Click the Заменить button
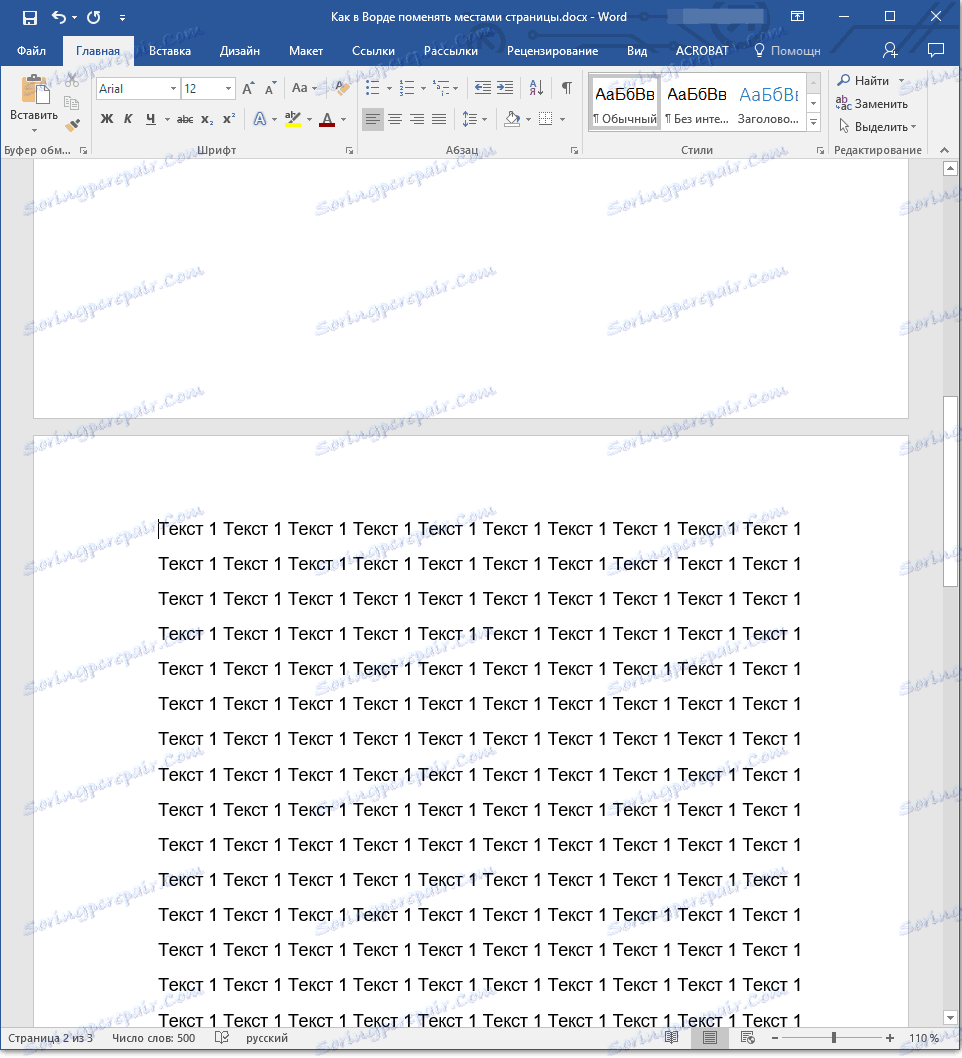Image resolution: width=962 pixels, height=1058 pixels. 872,104
